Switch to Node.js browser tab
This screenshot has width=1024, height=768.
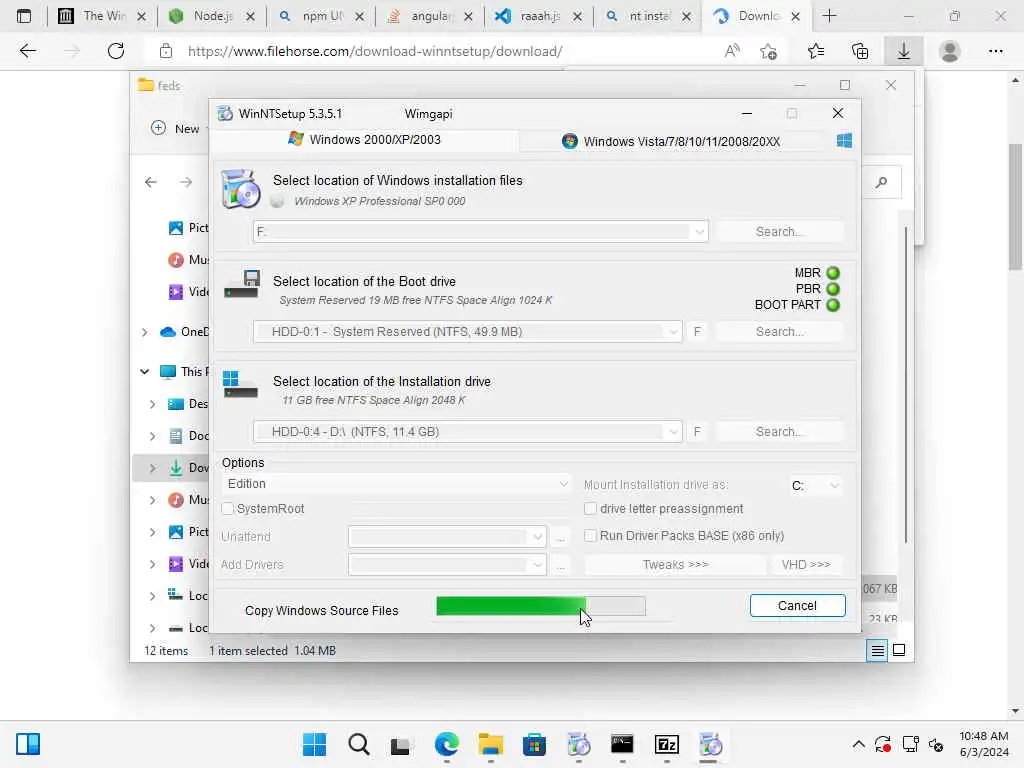(x=212, y=16)
